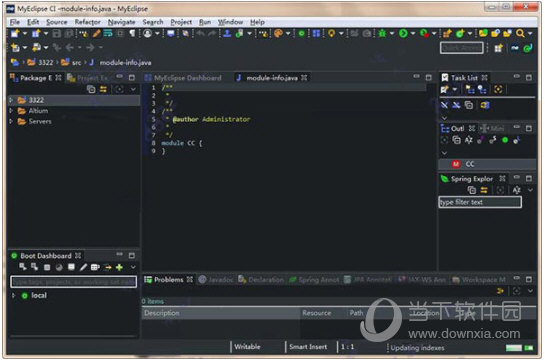
Task: Open the Window menu
Action: [x=230, y=22]
